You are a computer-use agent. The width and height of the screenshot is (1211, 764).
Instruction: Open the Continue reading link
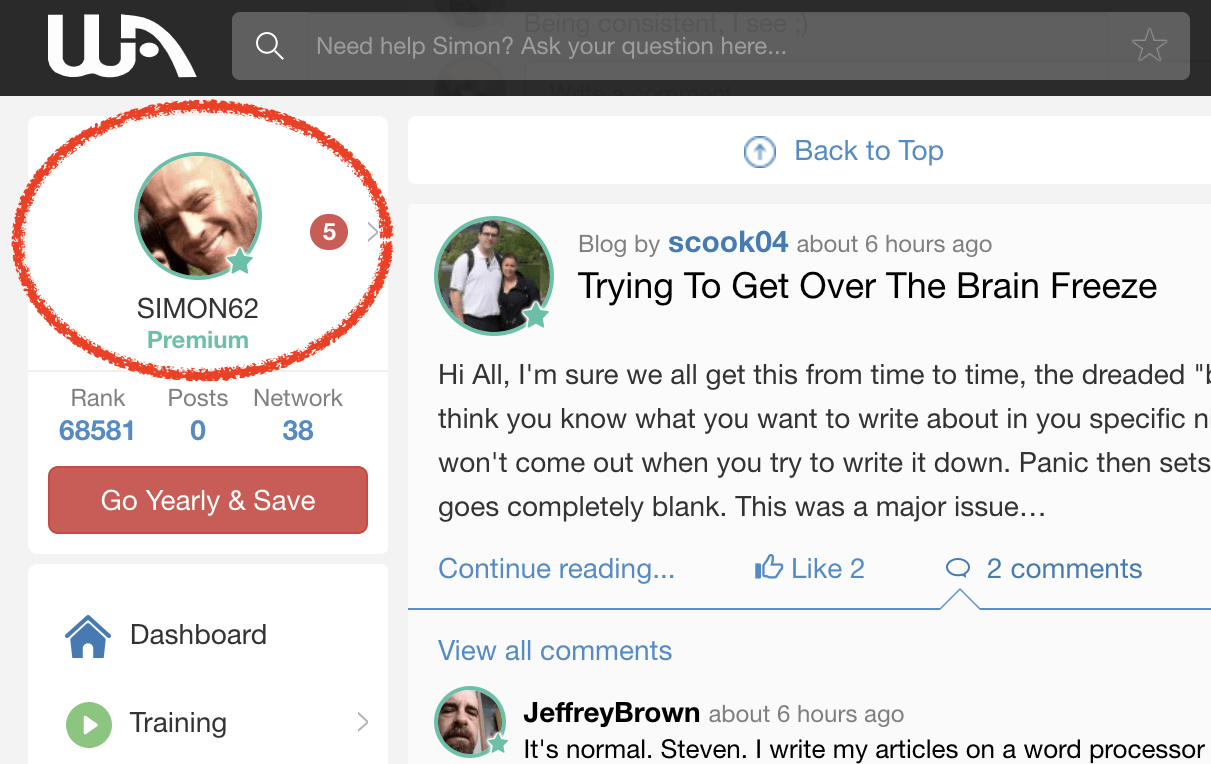click(557, 569)
